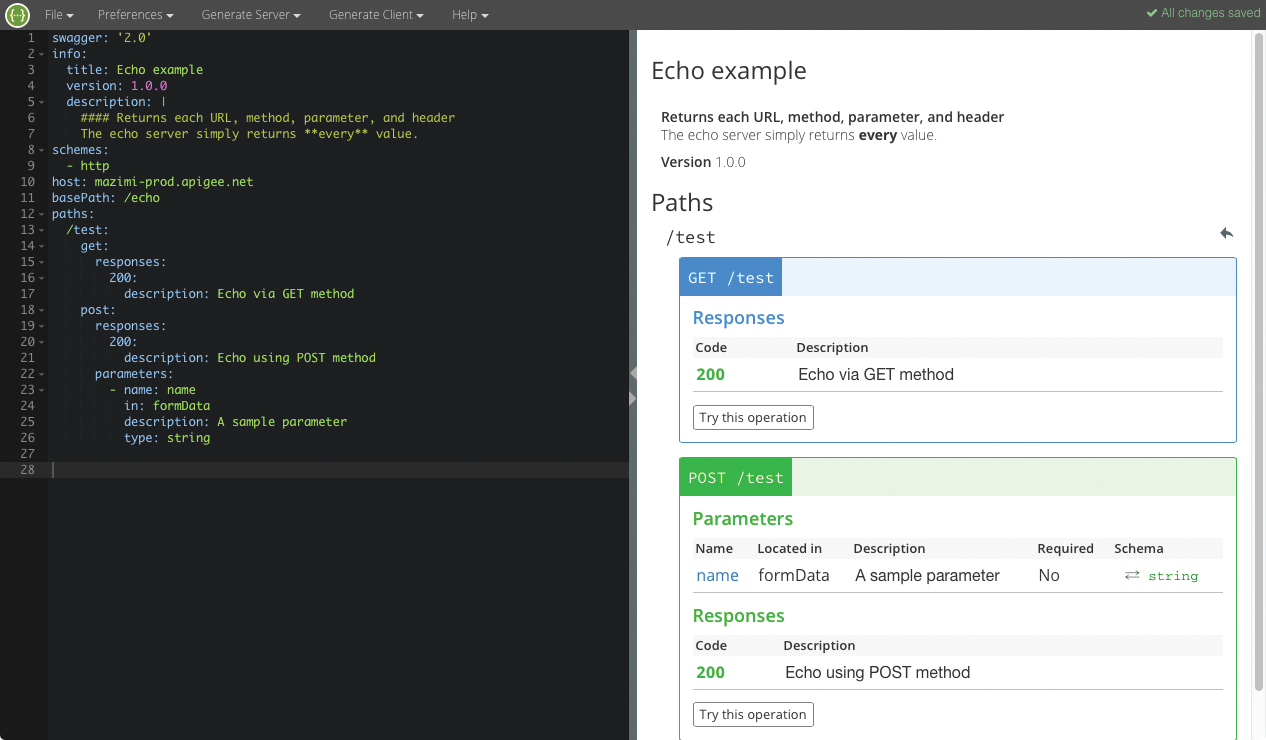Collapse the schemes fold arrow on line 8
The width and height of the screenshot is (1266, 740).
(40, 149)
